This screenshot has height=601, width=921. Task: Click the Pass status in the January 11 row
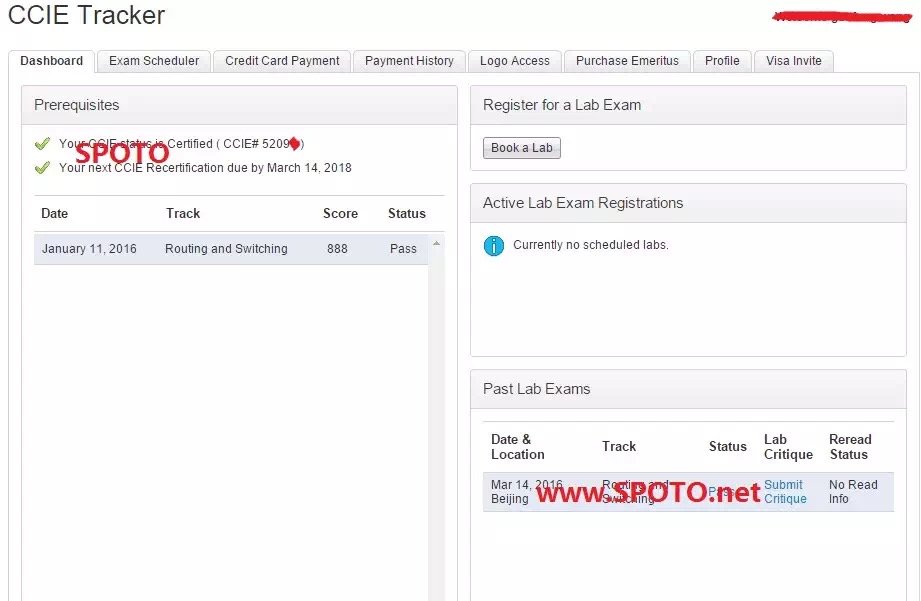(403, 249)
